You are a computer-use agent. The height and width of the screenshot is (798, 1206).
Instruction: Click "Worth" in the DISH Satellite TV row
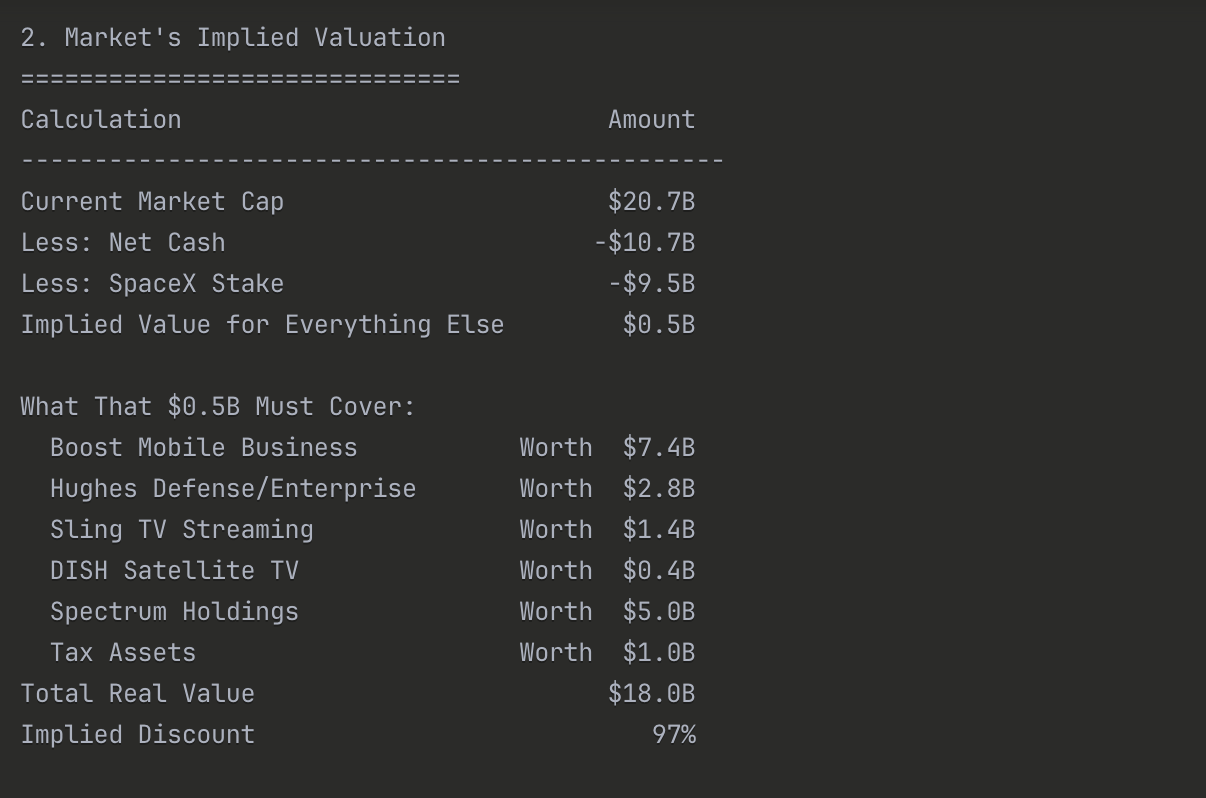556,571
